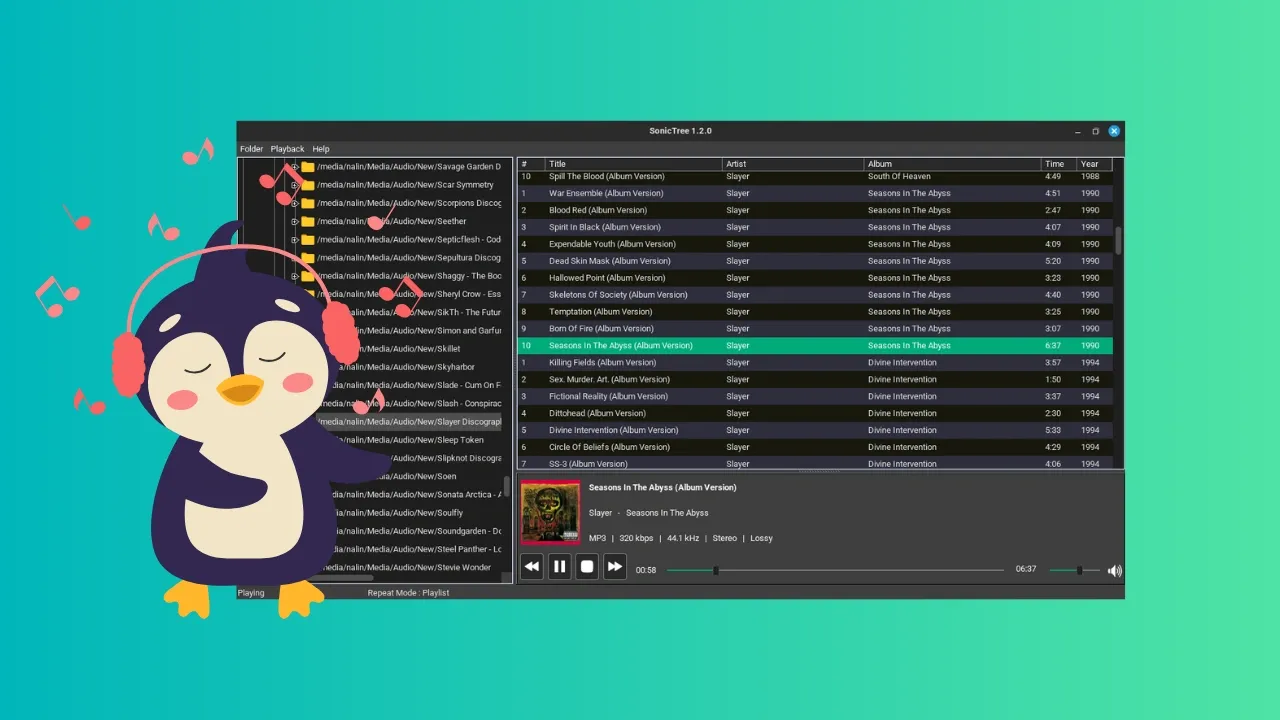Expand the Scar Symmetry folder node

[294, 185]
